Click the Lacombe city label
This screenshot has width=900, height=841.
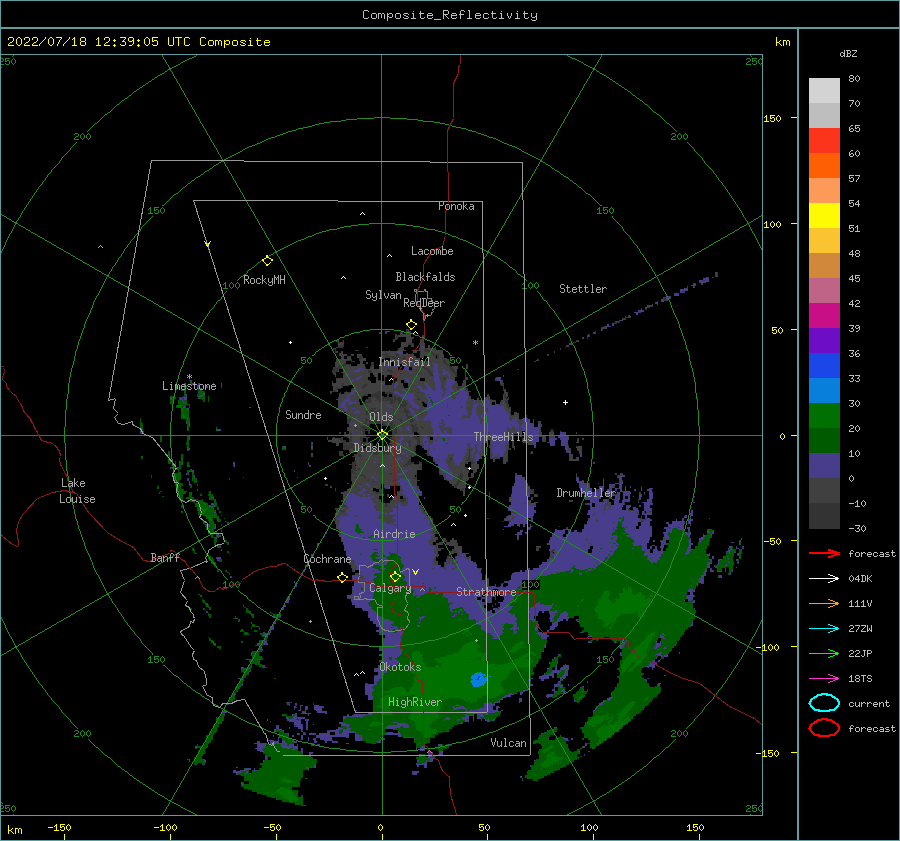coord(432,251)
